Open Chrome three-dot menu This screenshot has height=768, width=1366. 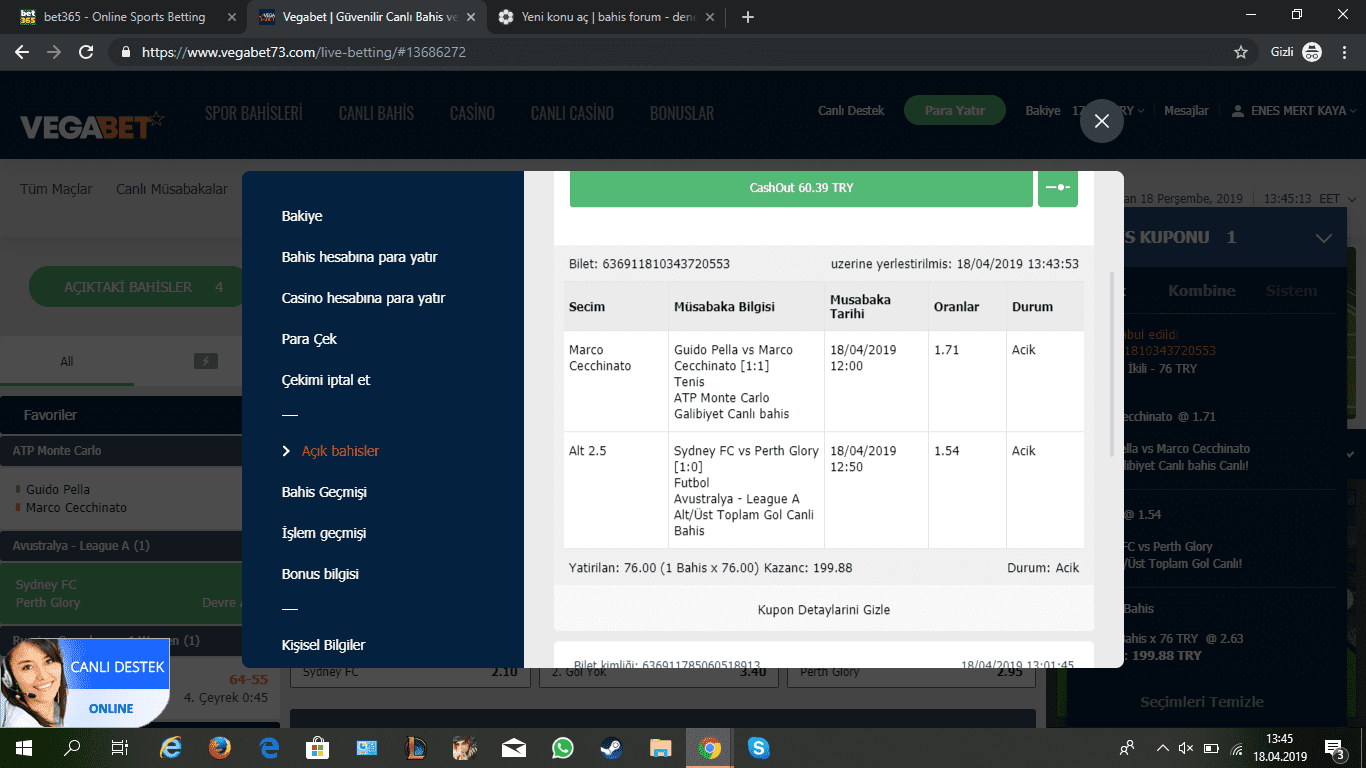(1345, 52)
